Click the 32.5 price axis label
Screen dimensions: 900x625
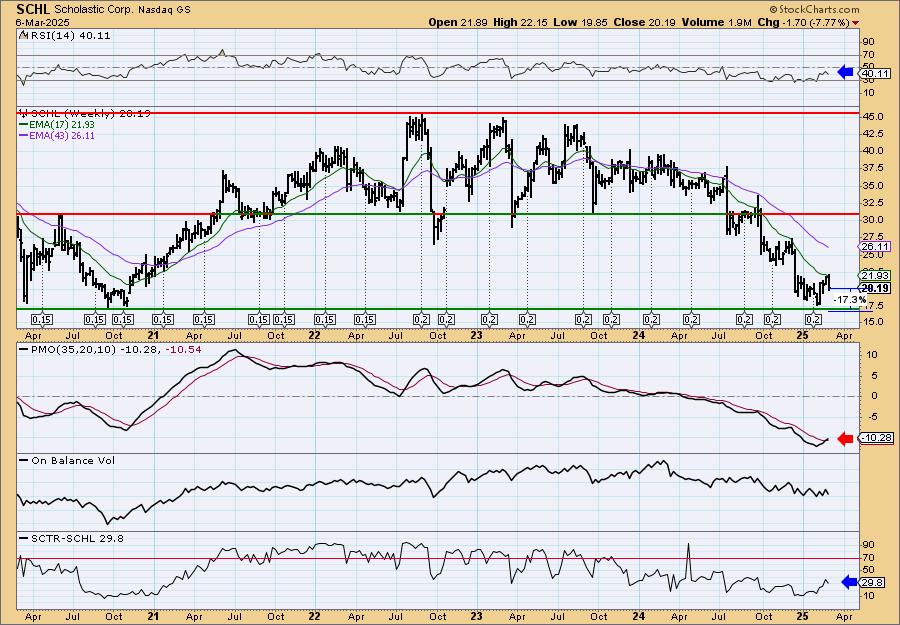click(873, 203)
